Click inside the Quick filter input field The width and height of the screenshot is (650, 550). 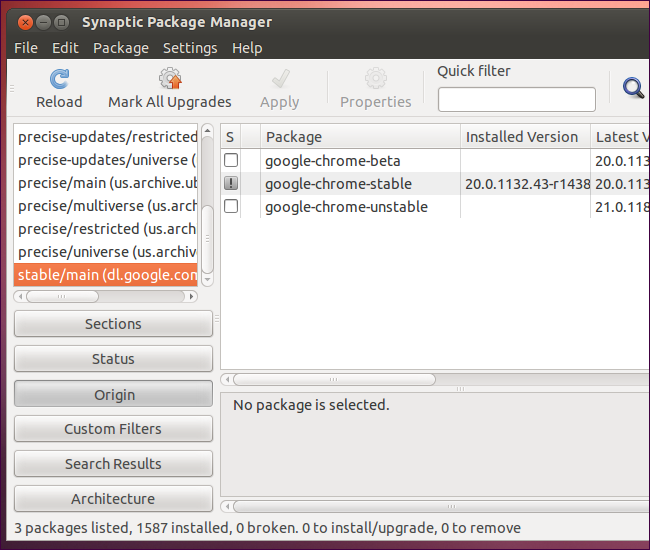point(517,99)
